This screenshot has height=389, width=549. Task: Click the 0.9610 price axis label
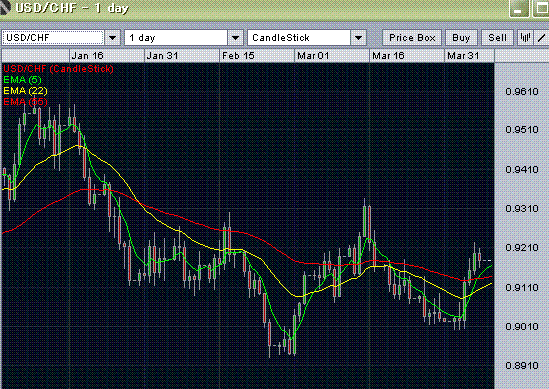coord(522,92)
